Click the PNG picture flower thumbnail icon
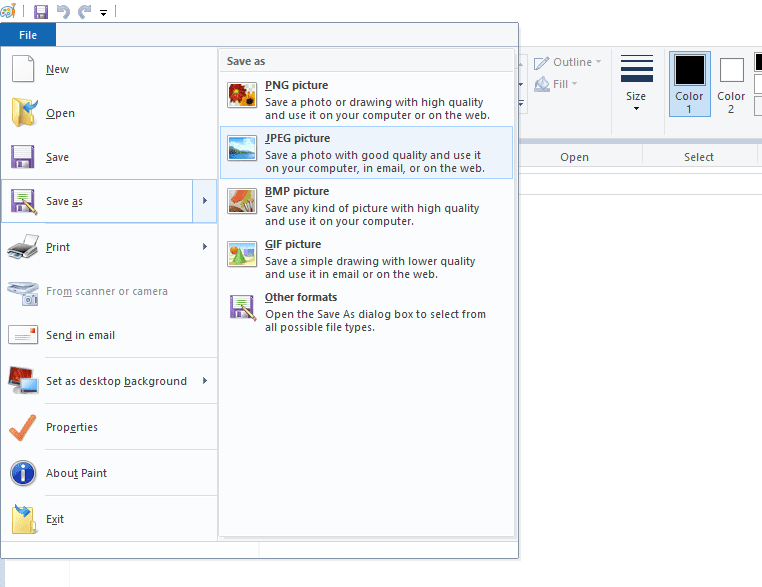 point(242,95)
